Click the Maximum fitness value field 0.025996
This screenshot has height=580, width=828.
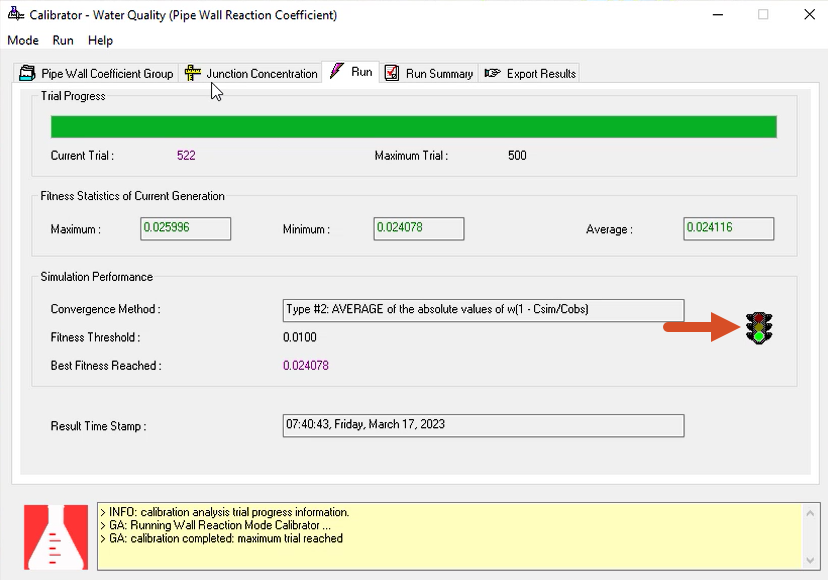point(185,228)
